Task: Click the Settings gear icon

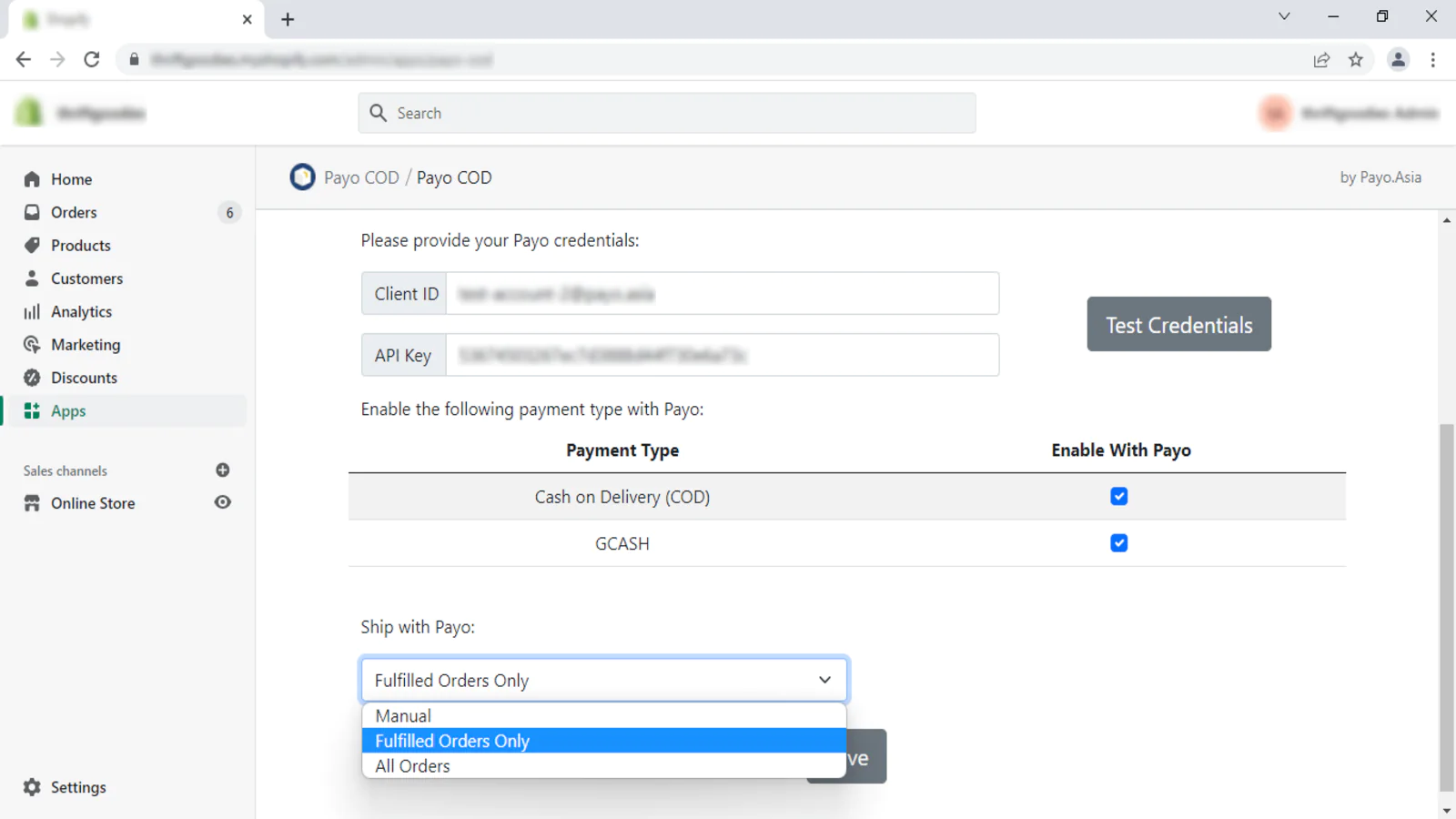Action: tap(32, 787)
